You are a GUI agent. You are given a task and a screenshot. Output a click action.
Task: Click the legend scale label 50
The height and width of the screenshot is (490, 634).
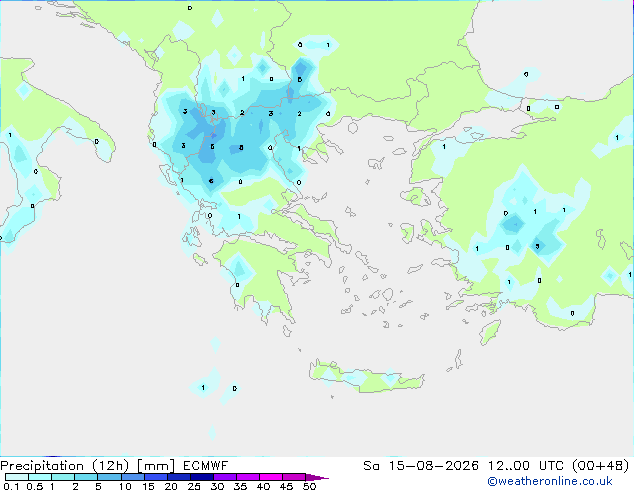click(x=310, y=486)
